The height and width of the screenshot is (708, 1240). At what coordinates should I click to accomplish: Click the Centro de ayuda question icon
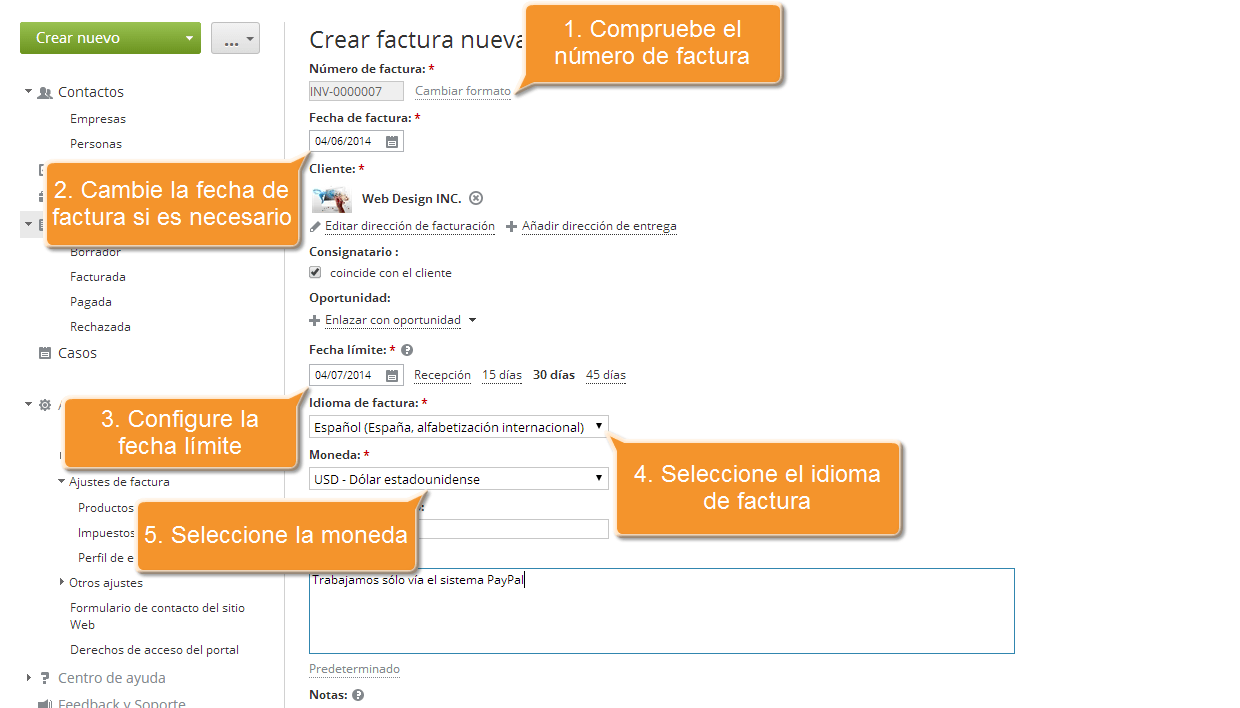(x=45, y=678)
